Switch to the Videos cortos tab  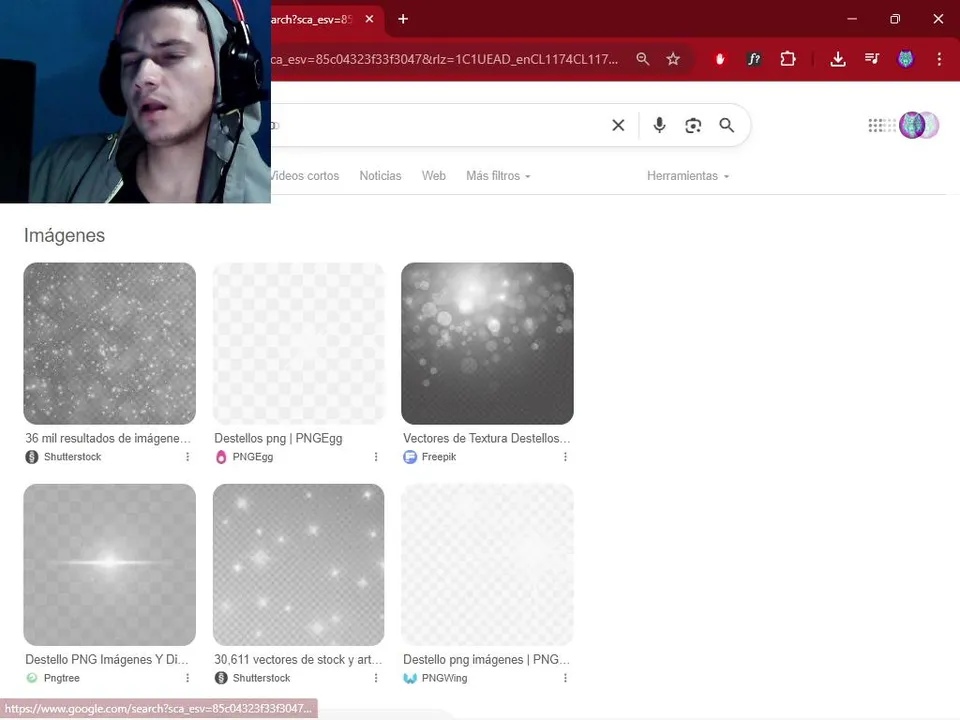pyautogui.click(x=305, y=176)
